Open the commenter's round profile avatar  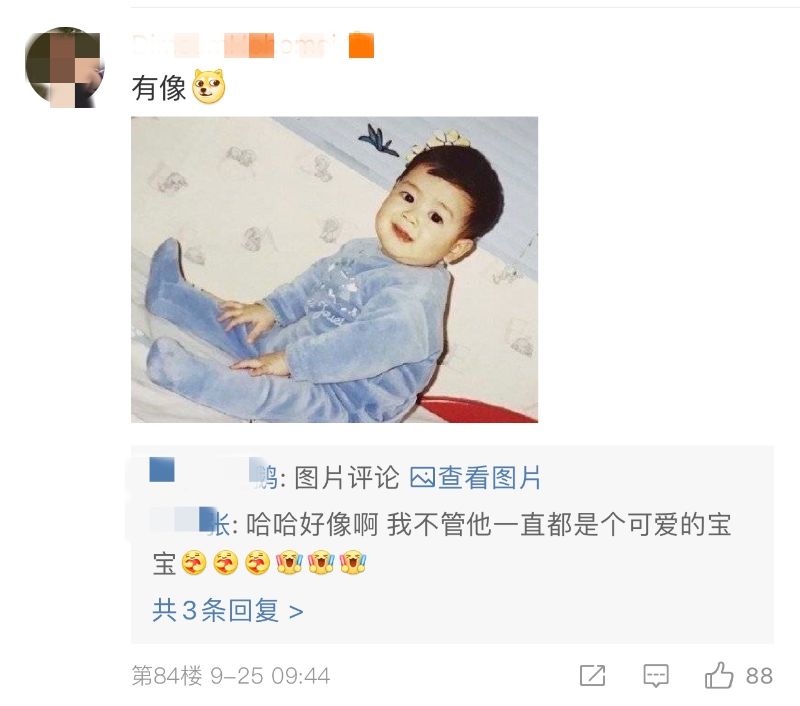point(65,67)
